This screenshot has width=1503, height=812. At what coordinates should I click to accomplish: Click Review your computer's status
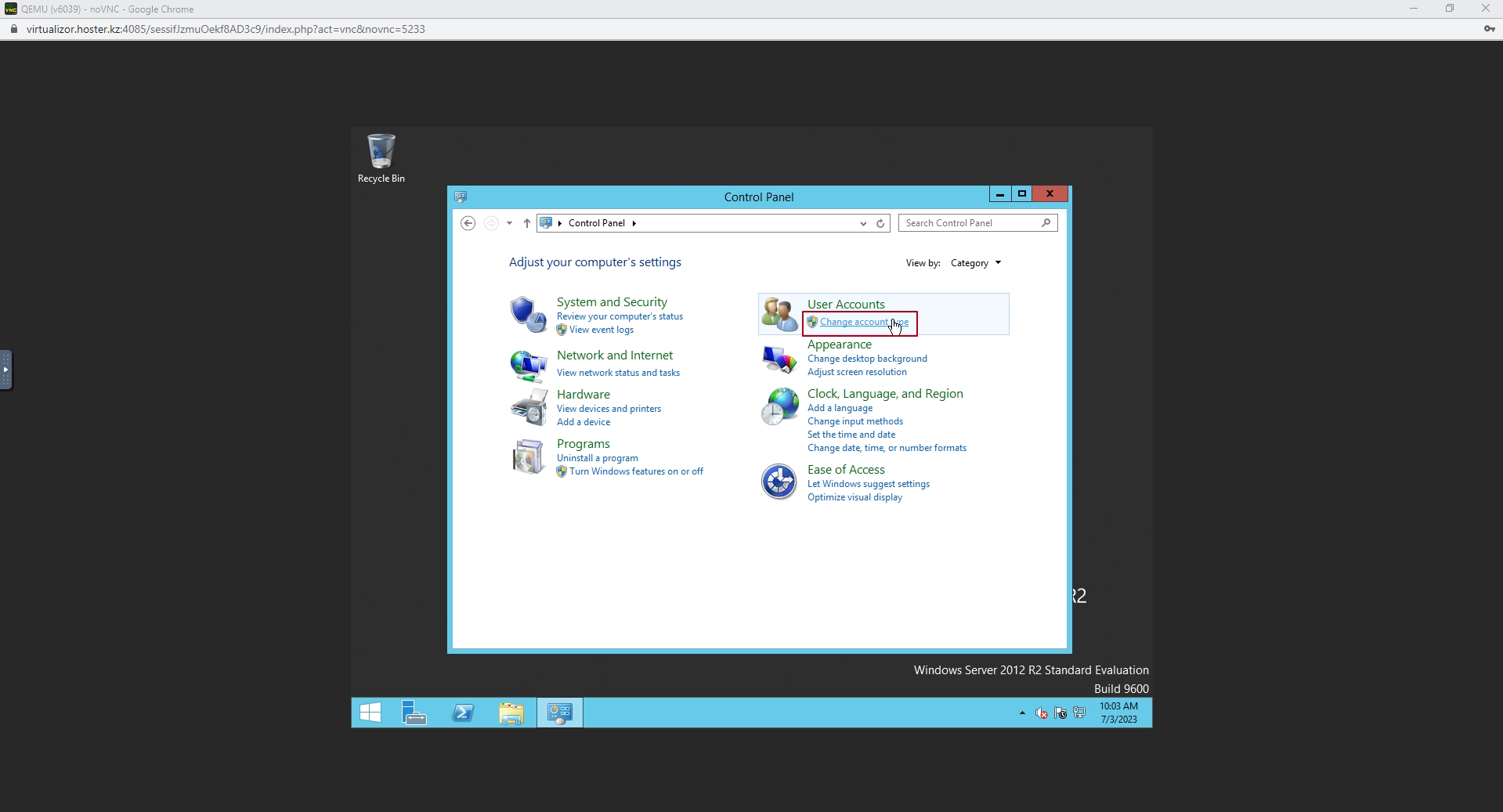click(x=620, y=316)
